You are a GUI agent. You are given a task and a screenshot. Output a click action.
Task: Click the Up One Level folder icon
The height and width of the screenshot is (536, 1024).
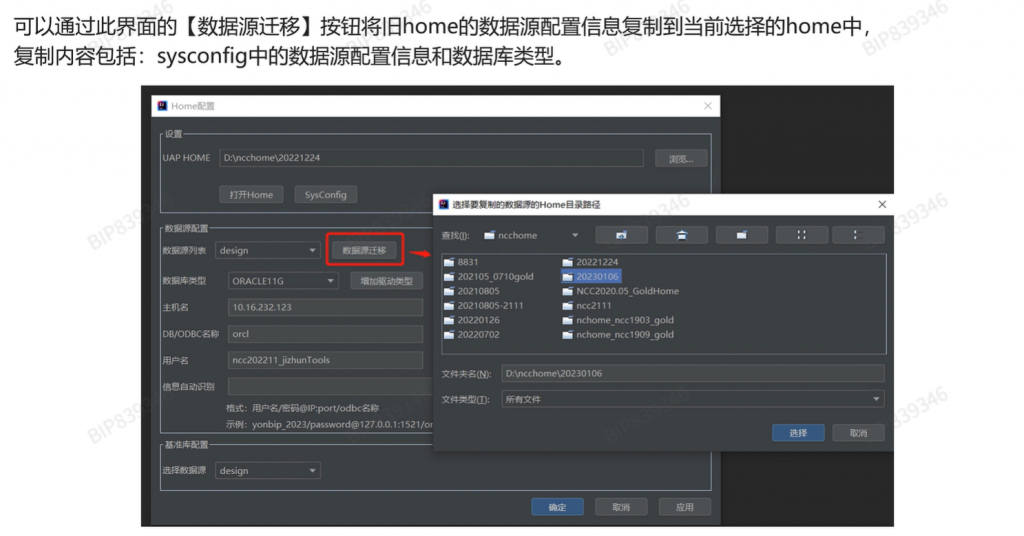[x=621, y=235]
